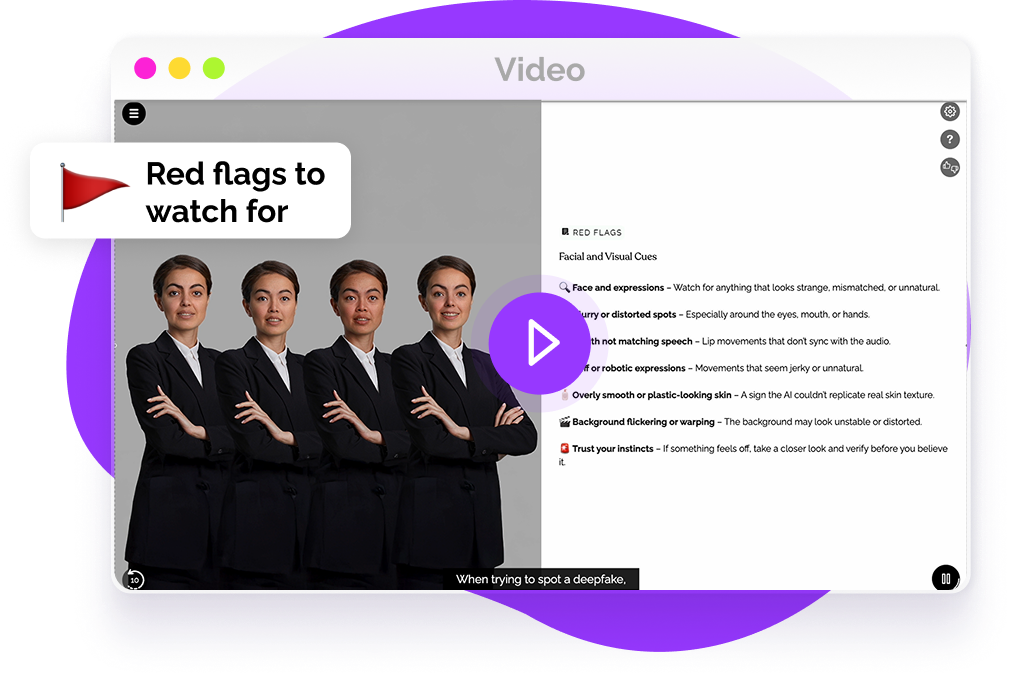
Task: Open the settings gear icon
Action: (950, 112)
